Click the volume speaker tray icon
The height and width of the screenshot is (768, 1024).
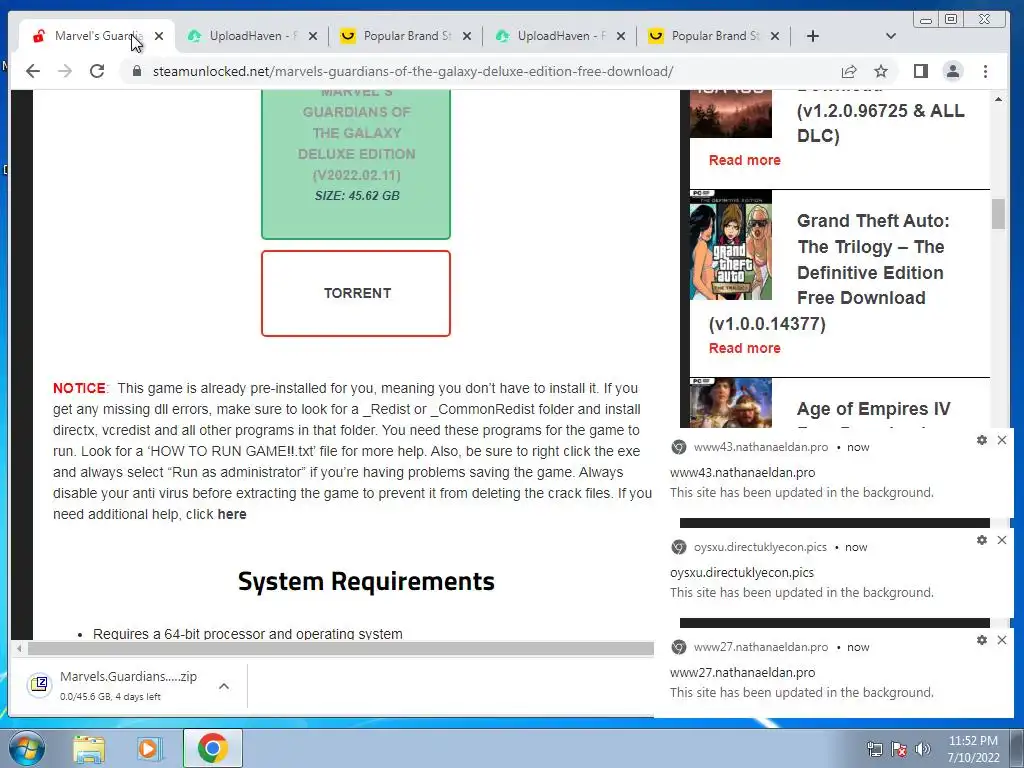[x=923, y=749]
